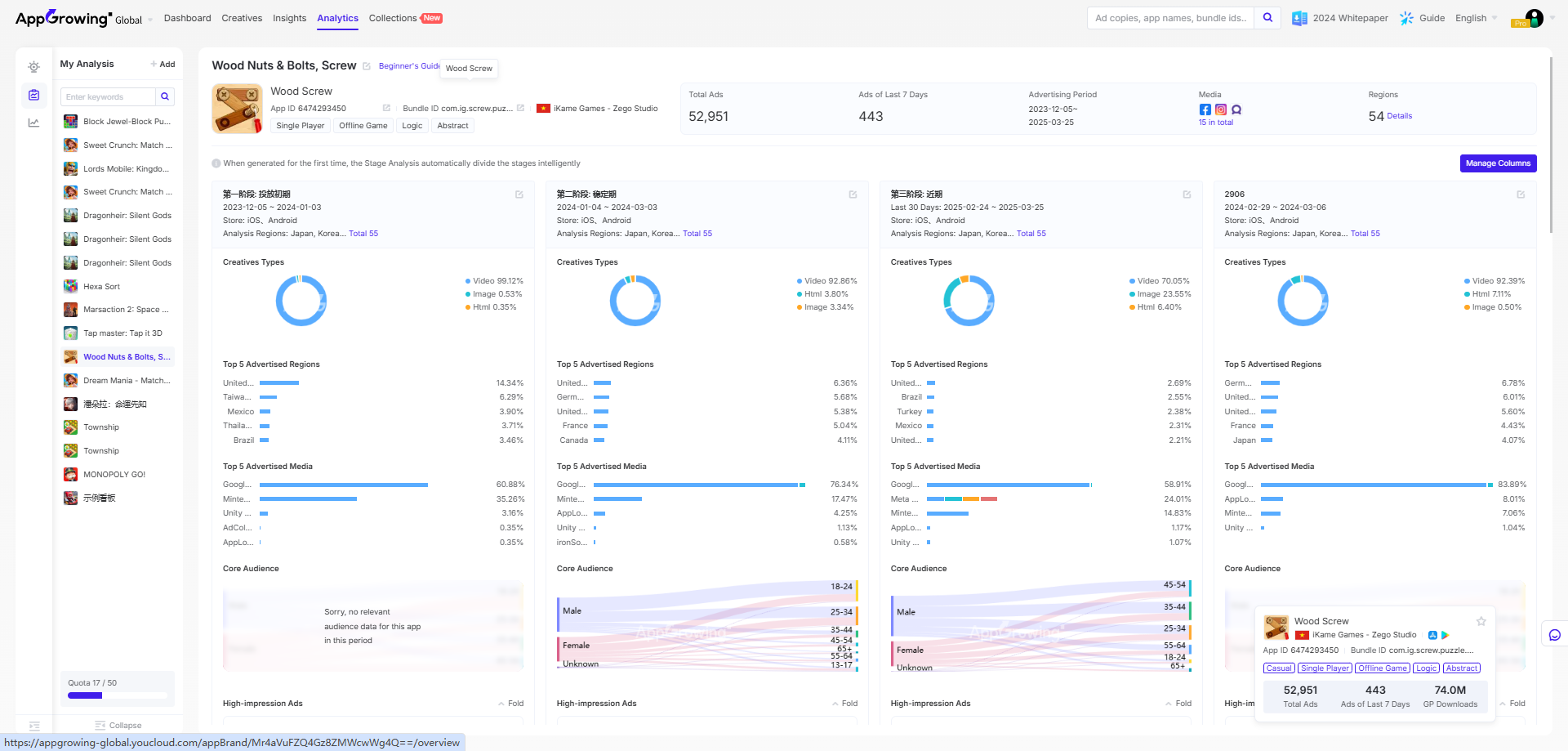Open App ID 6474293450 external link icon
This screenshot has width=1568, height=751.
point(386,108)
